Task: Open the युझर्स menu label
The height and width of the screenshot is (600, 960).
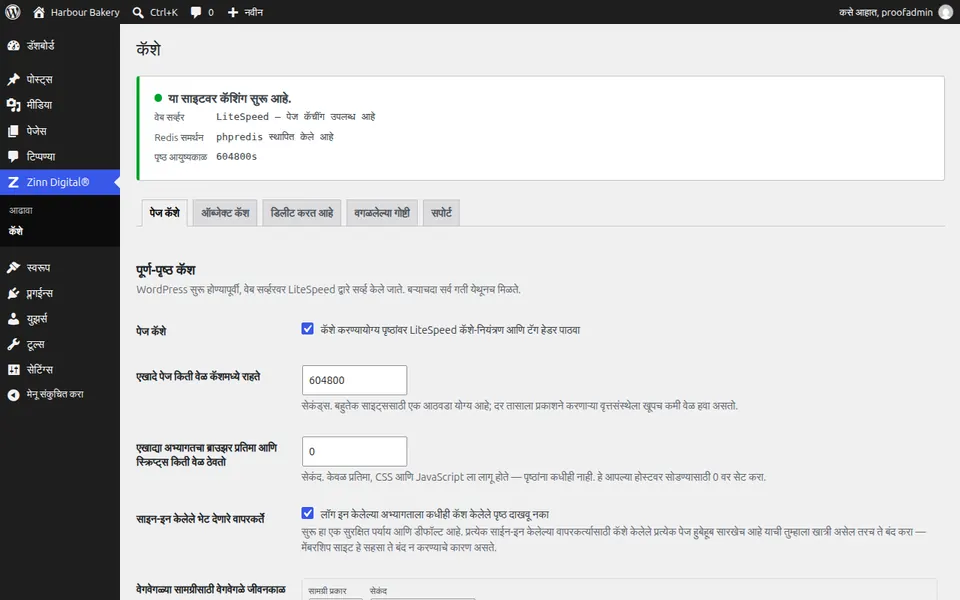Action: pos(37,319)
